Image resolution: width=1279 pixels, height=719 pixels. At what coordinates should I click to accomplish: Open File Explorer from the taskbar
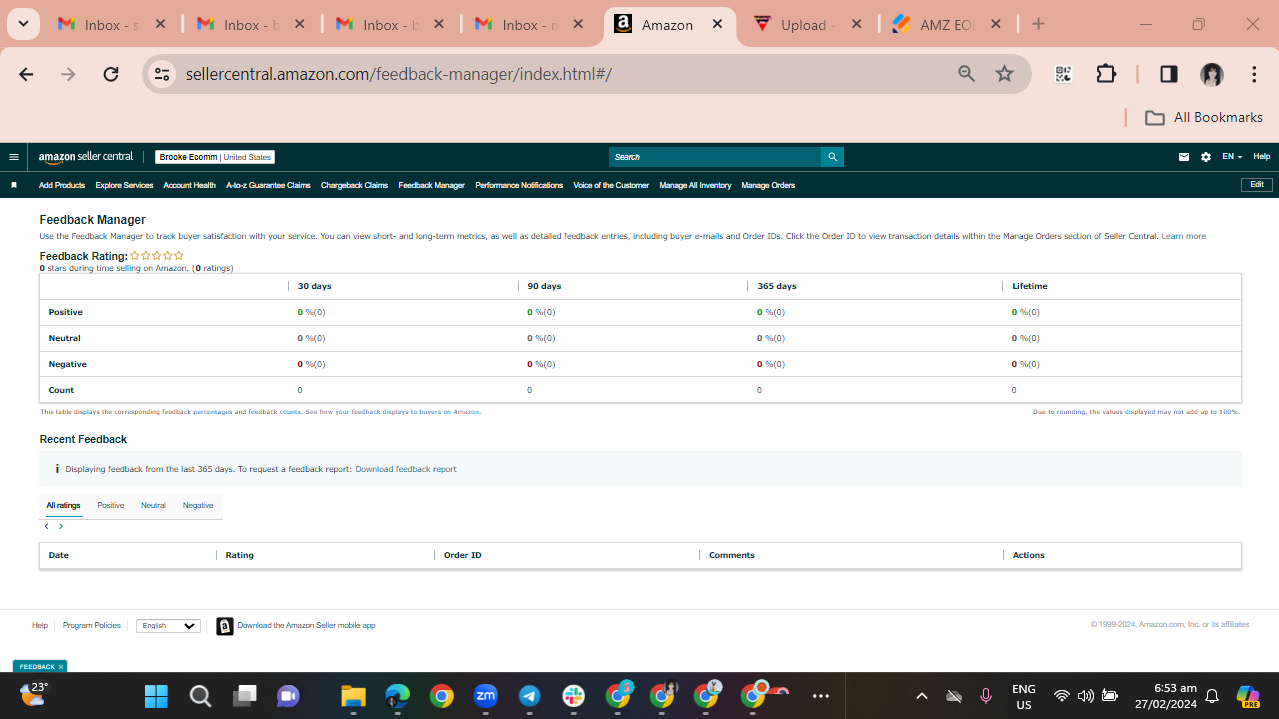354,696
